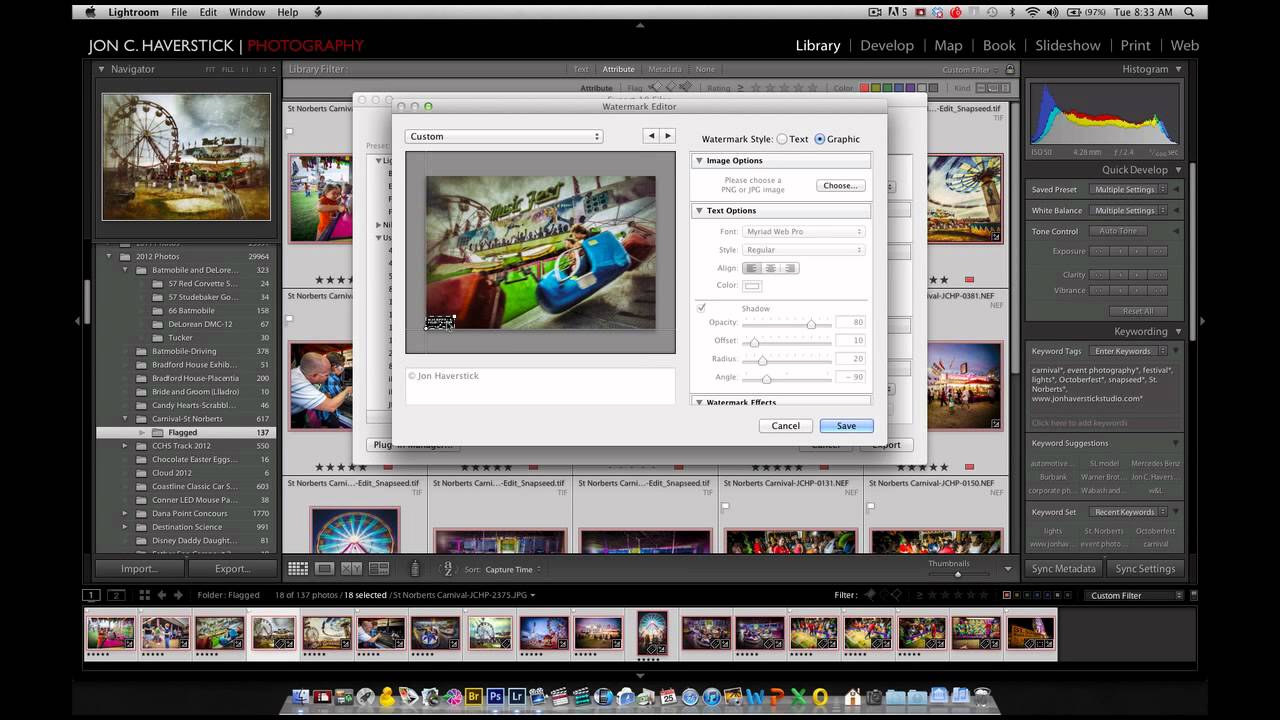Collapse the Text Options section
Viewport: 1280px width, 720px height.
[699, 211]
